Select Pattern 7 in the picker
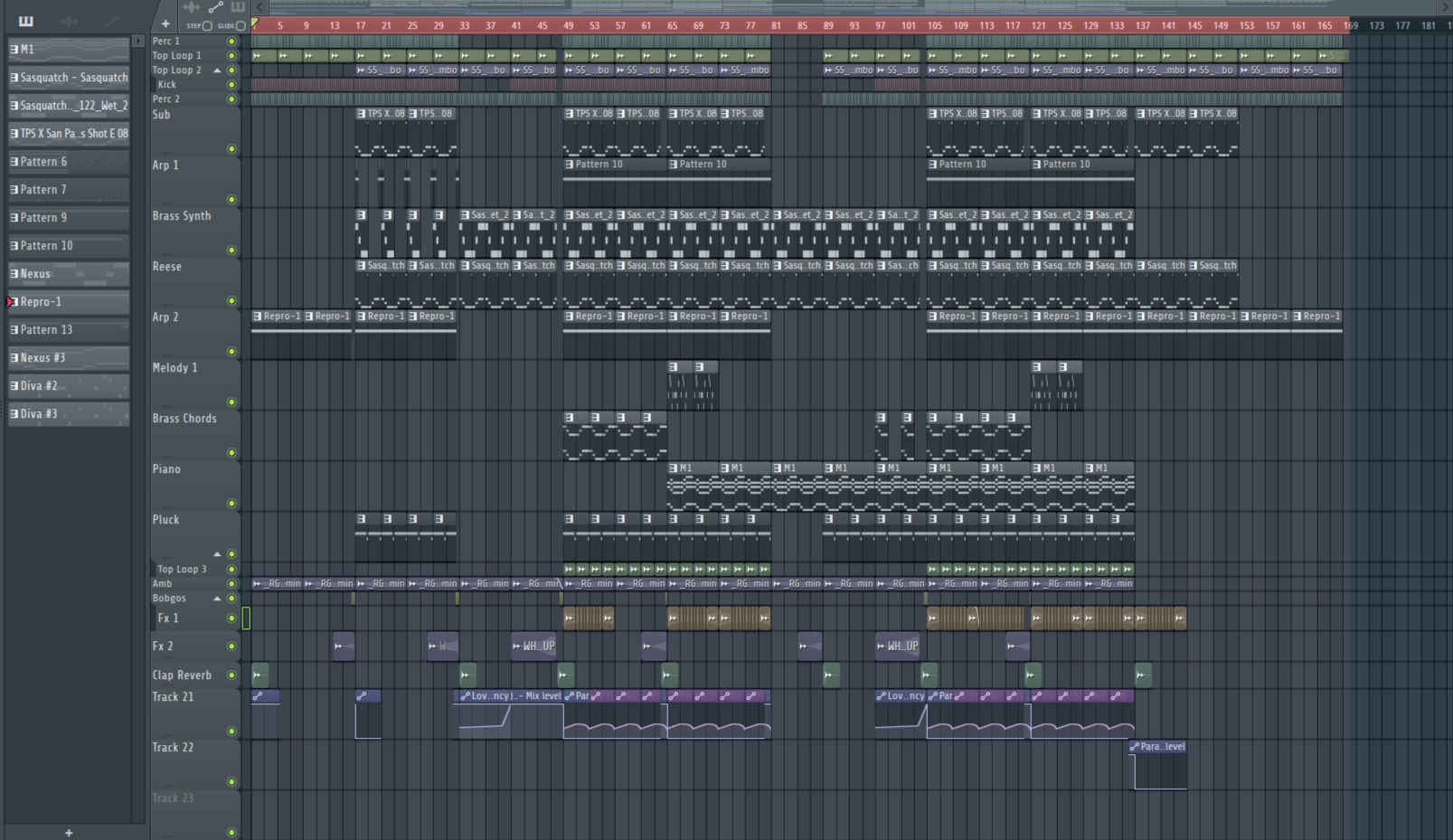The height and width of the screenshot is (840, 1453). [69, 189]
